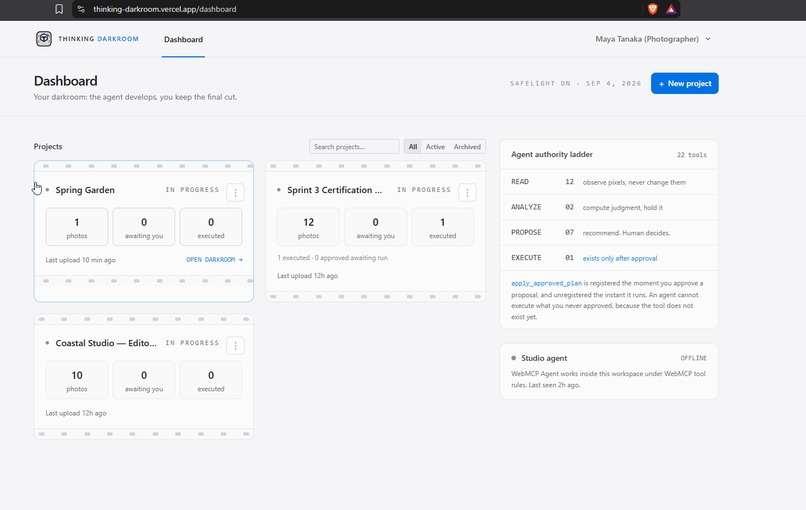The image size is (806, 510).
Task: Open Coastal Studio three-dot menu
Action: coord(235,345)
